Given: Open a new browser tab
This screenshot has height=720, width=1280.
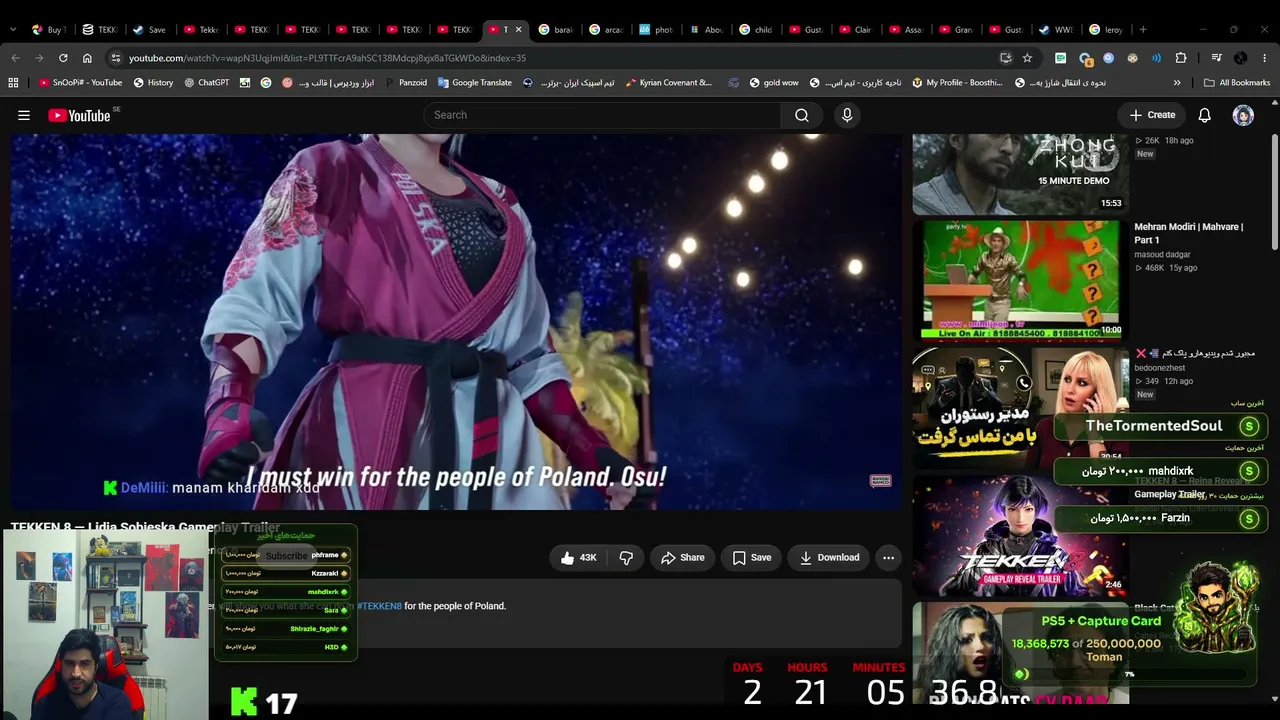Looking at the screenshot, I should click(1143, 29).
